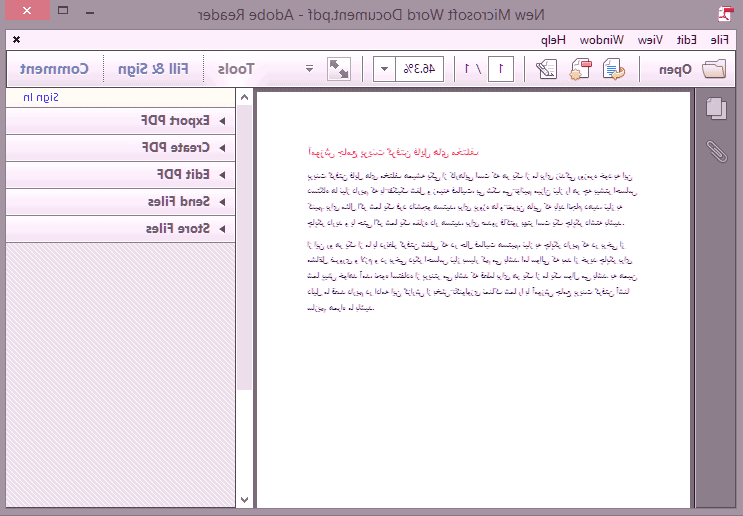Click the tools pane scroll up arrow
Image resolution: width=743 pixels, height=516 pixels.
(x=245, y=98)
